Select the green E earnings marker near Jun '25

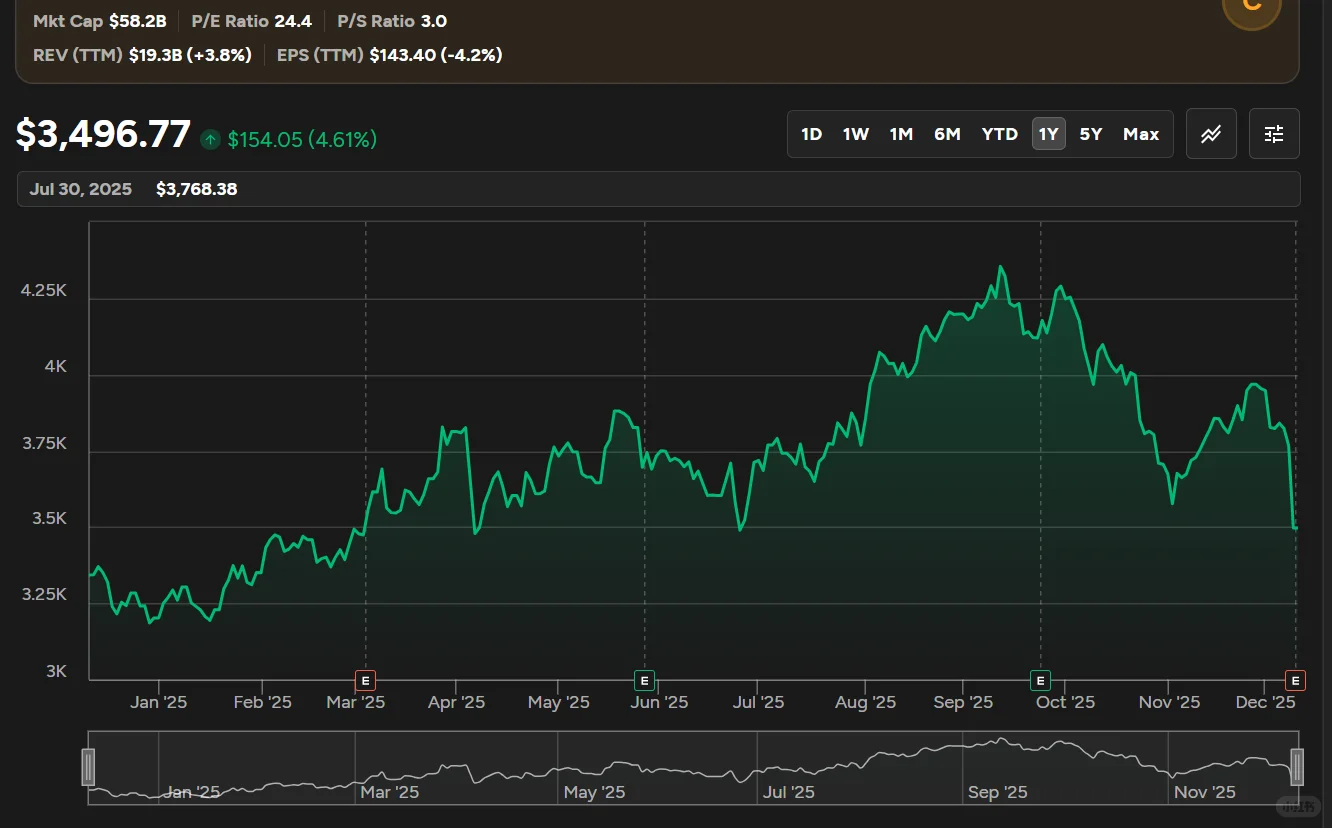(x=644, y=680)
